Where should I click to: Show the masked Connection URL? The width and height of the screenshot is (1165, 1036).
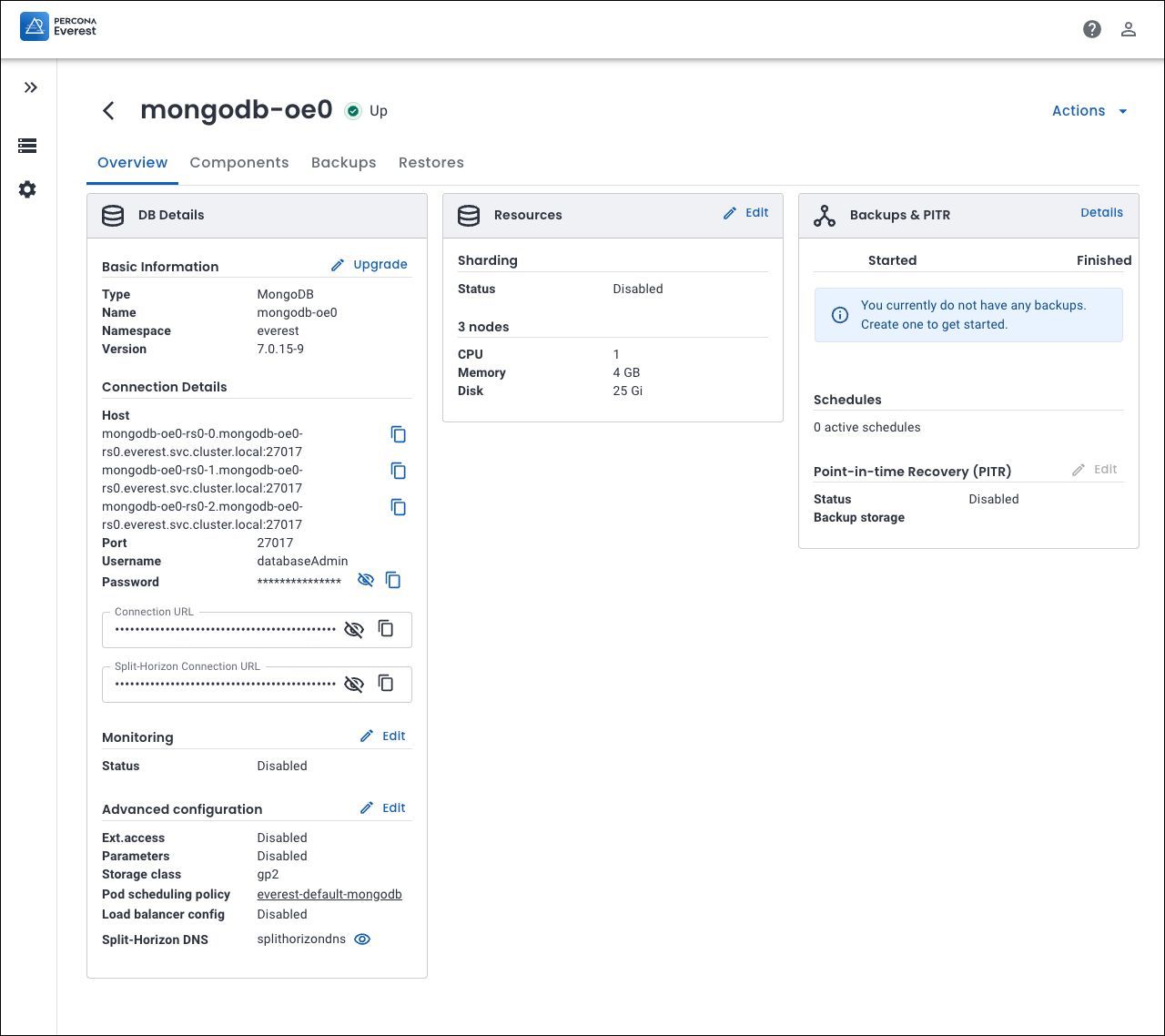pyautogui.click(x=354, y=630)
